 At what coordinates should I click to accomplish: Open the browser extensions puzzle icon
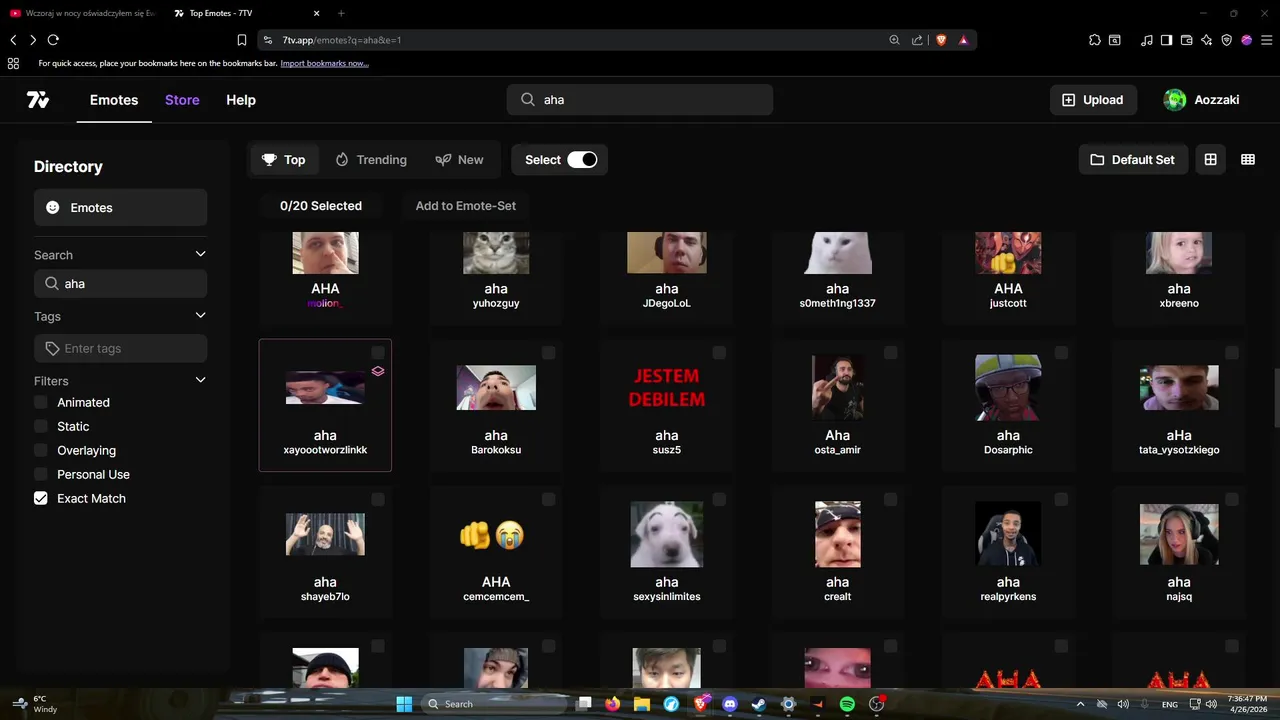1094,40
